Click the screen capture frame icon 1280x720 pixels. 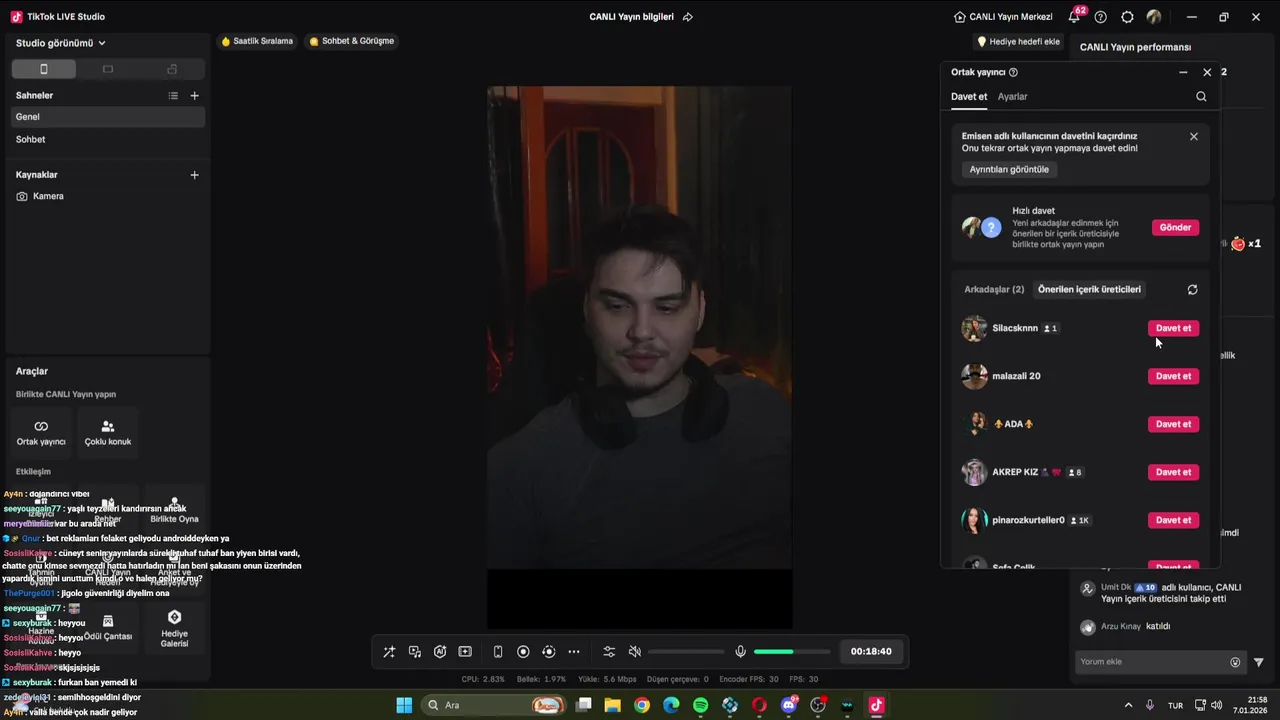coord(465,652)
